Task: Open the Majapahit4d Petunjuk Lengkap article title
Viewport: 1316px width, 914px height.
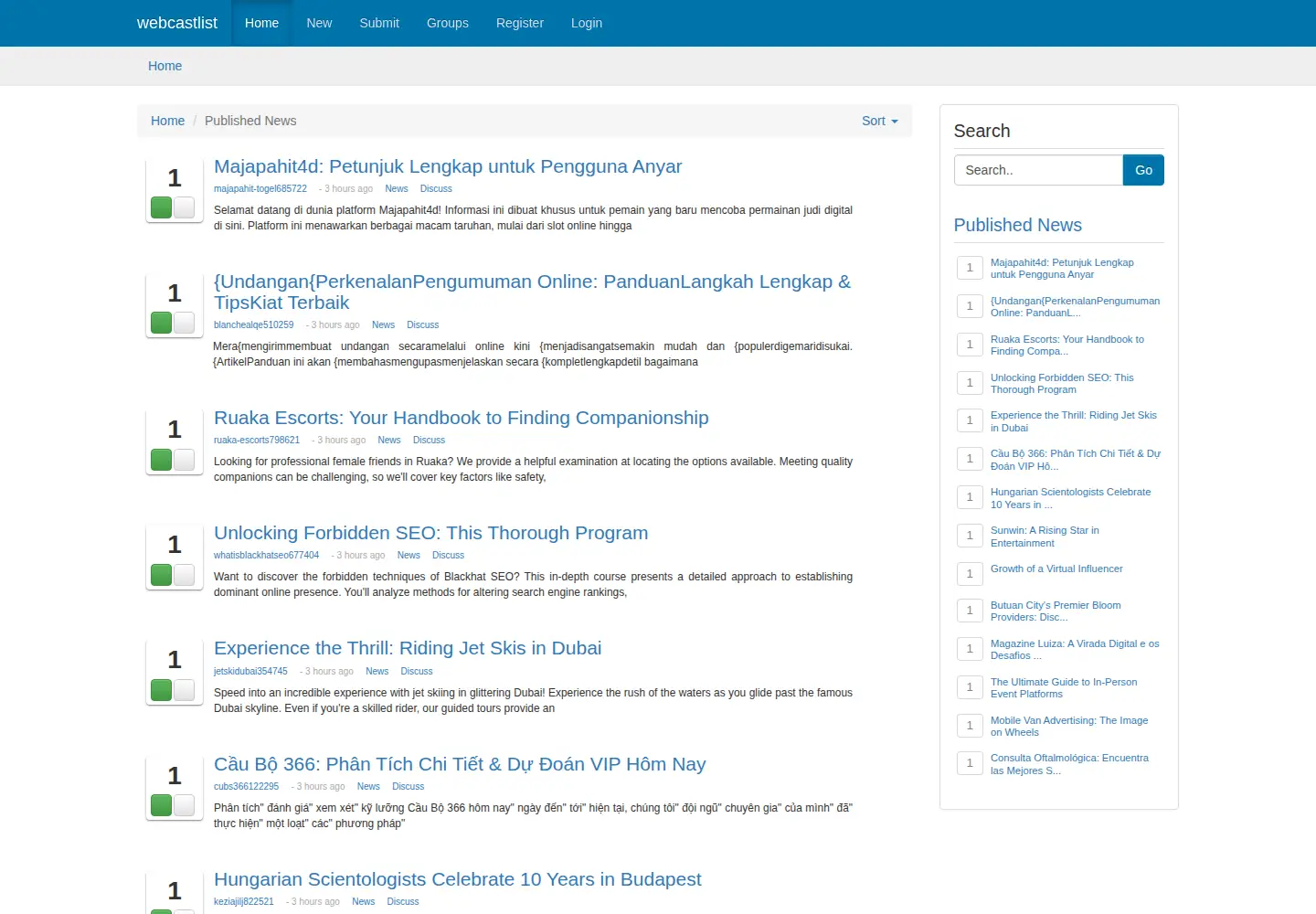Action: [448, 166]
